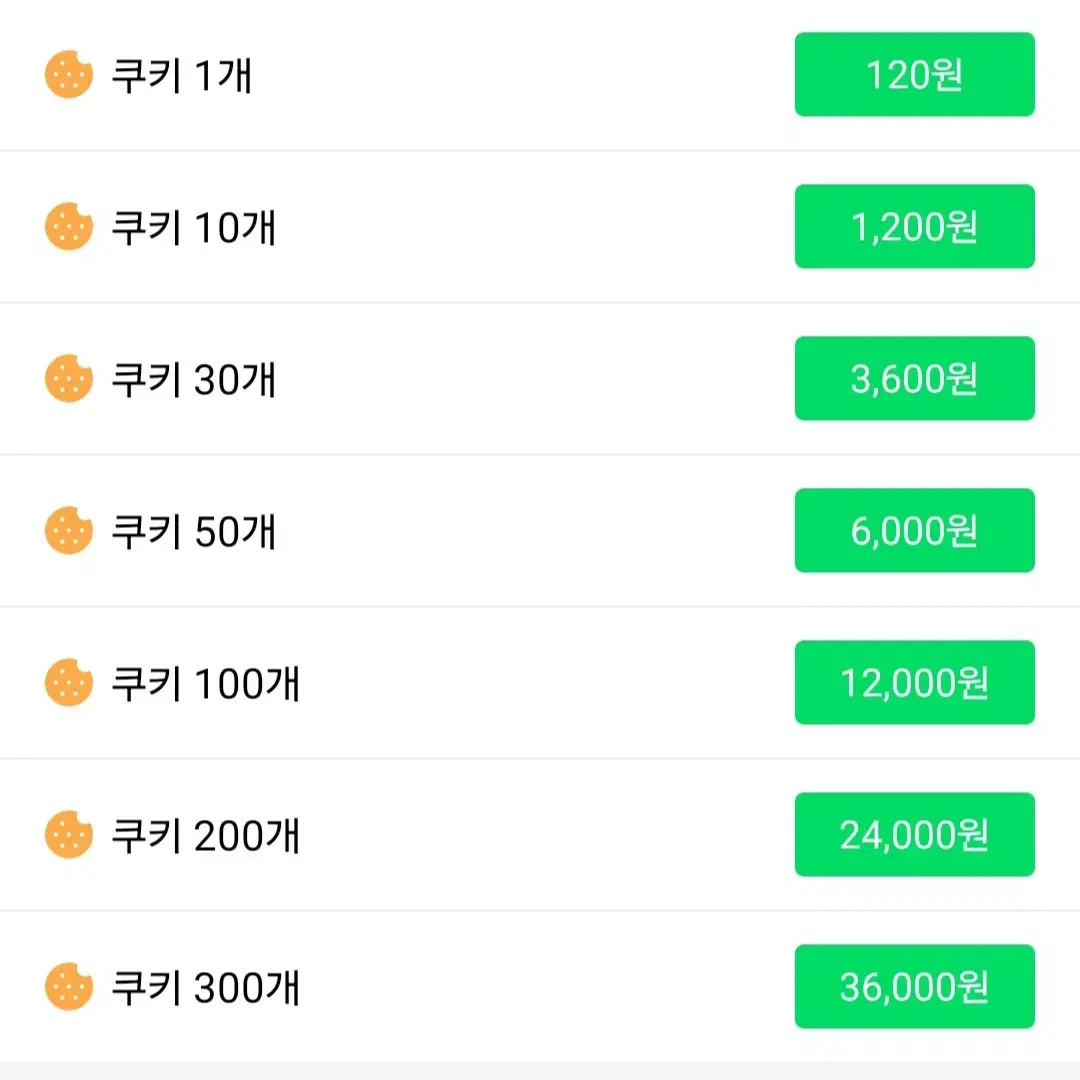Click the cookie icon beside 쿠키 200개
The height and width of the screenshot is (1080, 1080).
click(69, 835)
